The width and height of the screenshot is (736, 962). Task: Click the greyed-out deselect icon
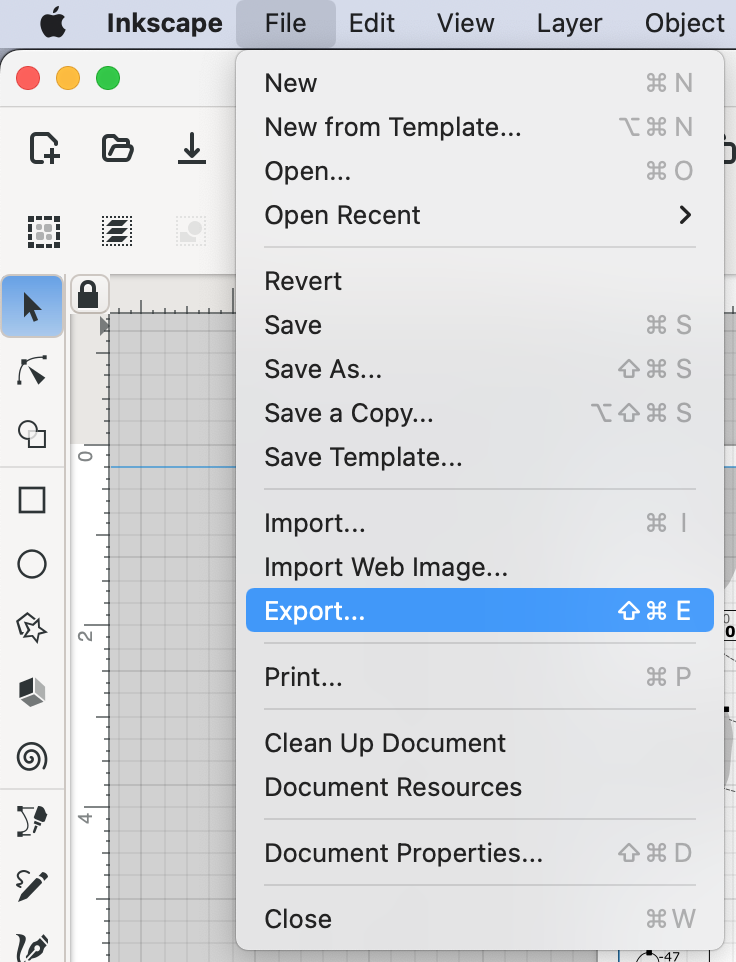click(191, 231)
